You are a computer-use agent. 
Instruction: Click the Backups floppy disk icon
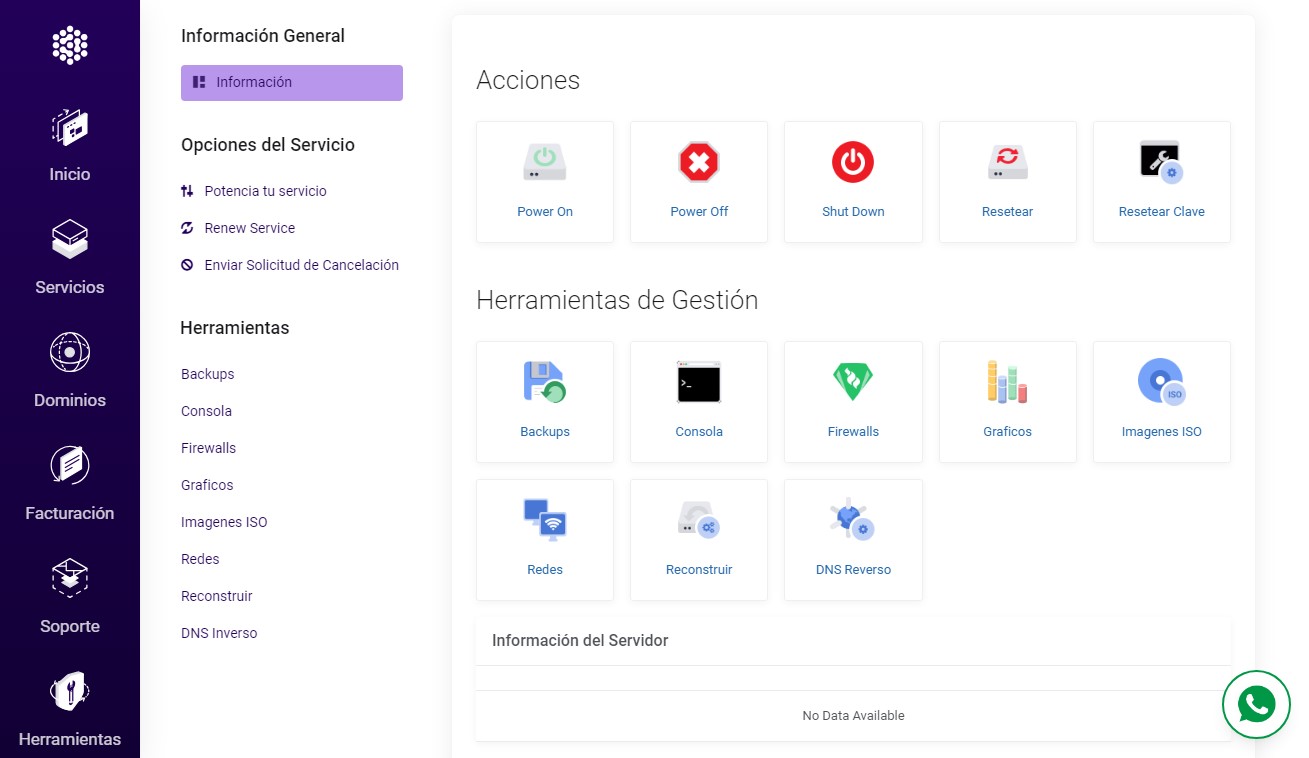[x=545, y=381]
